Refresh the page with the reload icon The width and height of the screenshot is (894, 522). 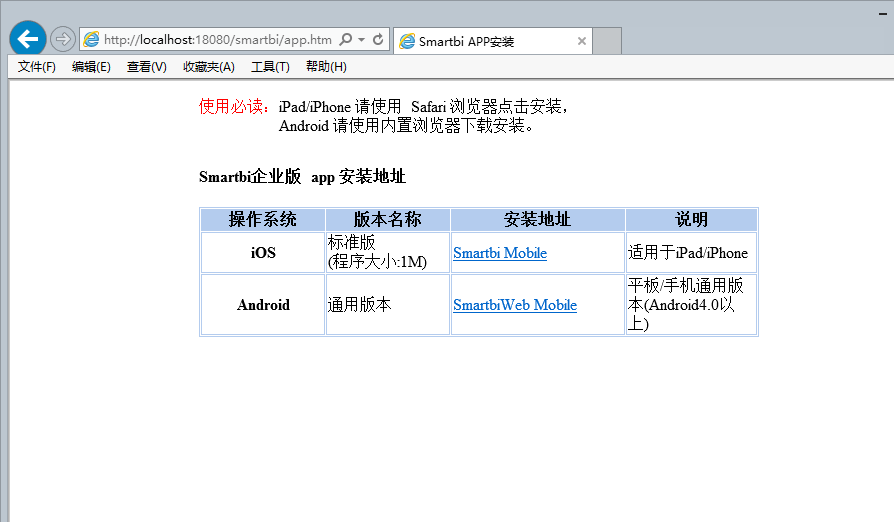pyautogui.click(x=378, y=39)
